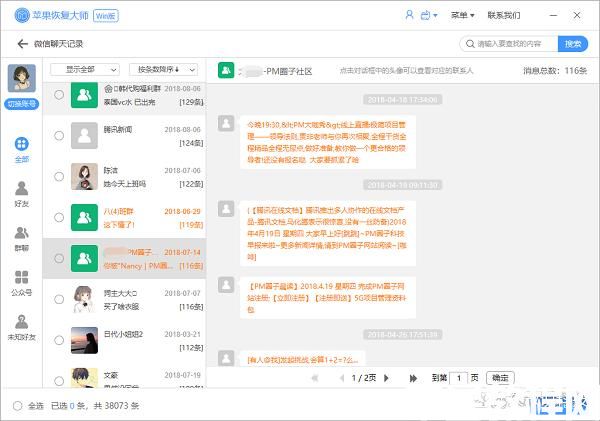Click the blue 搜索 button

pyautogui.click(x=573, y=44)
